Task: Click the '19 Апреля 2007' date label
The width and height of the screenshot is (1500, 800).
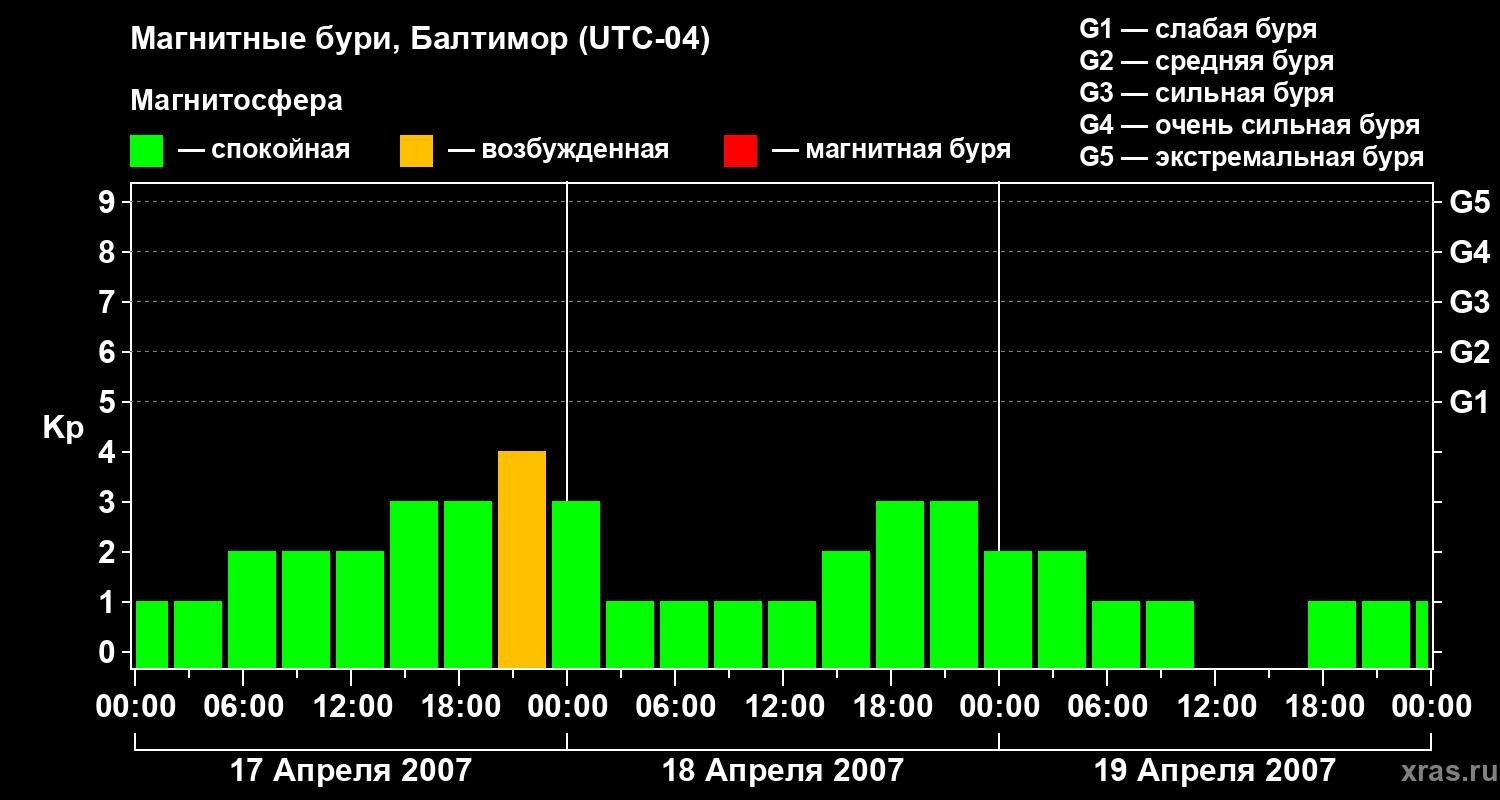Action: [1215, 770]
